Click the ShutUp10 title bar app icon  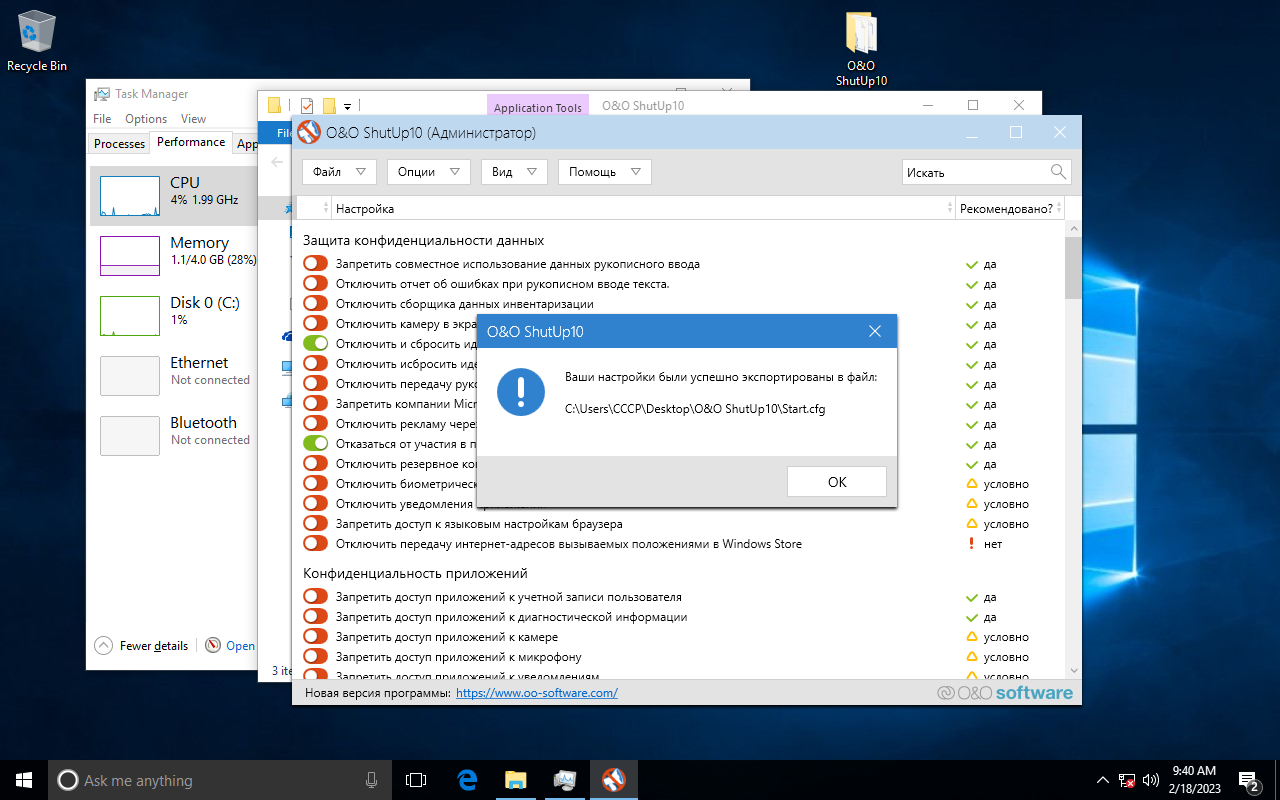pyautogui.click(x=310, y=132)
